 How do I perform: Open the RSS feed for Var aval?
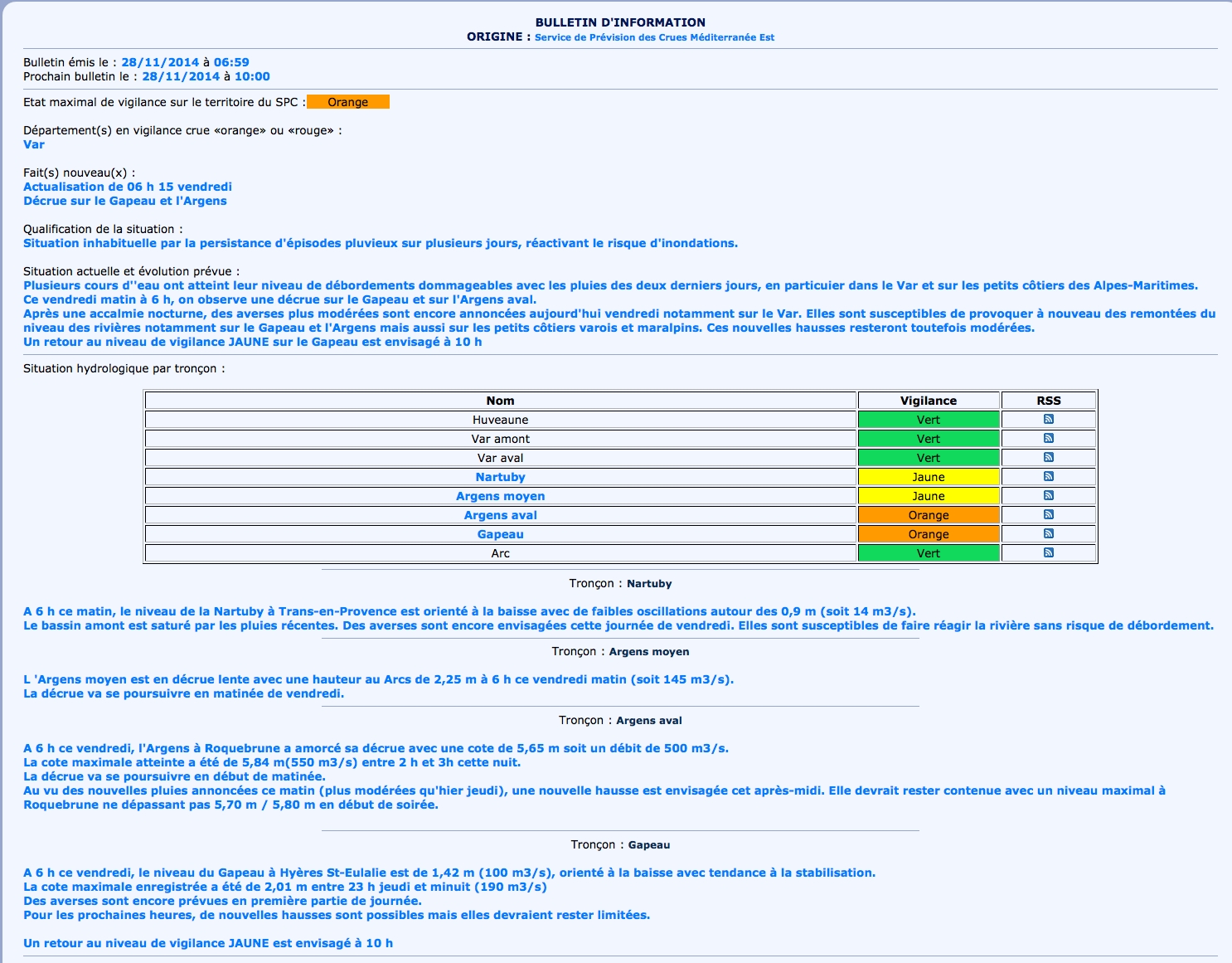coord(1049,458)
